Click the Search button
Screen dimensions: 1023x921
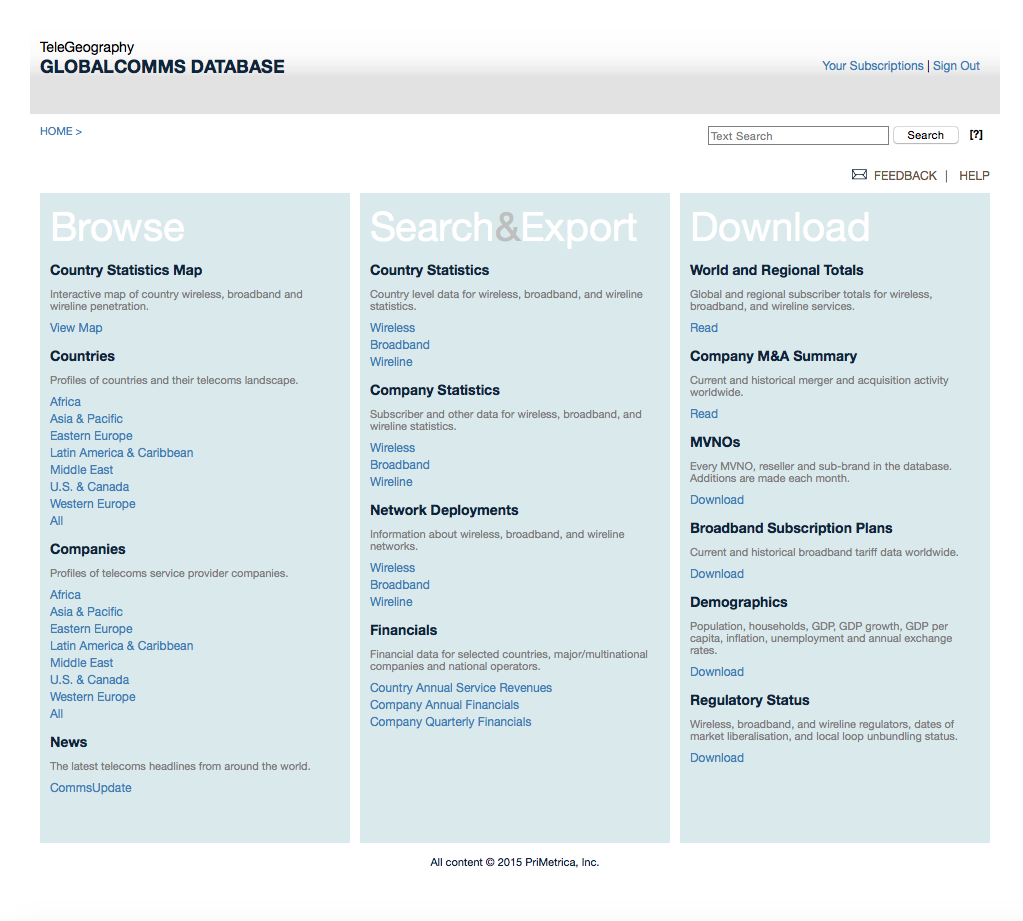925,135
